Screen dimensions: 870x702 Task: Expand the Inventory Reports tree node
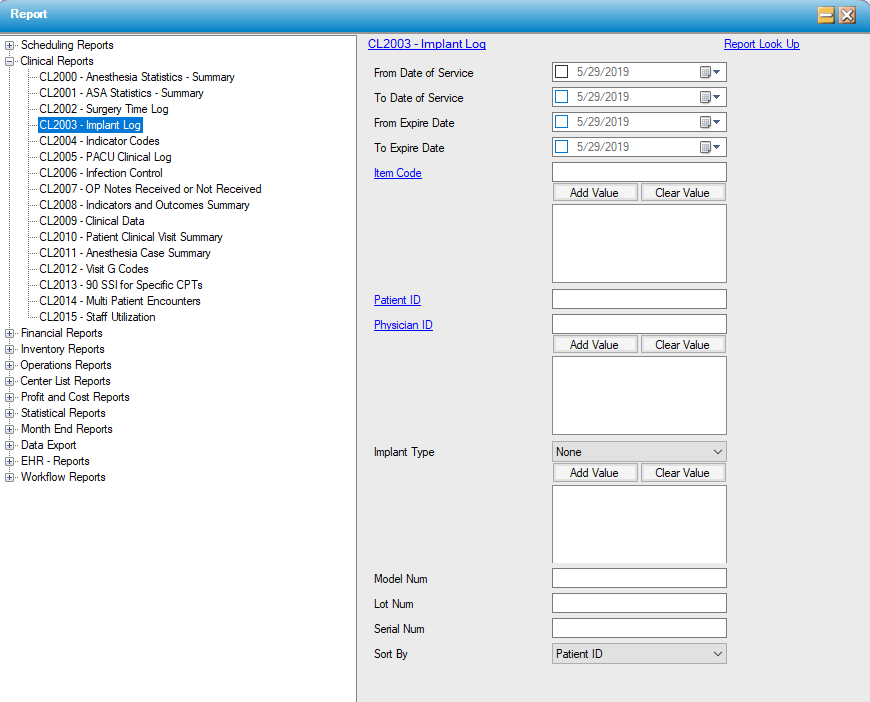(10, 349)
